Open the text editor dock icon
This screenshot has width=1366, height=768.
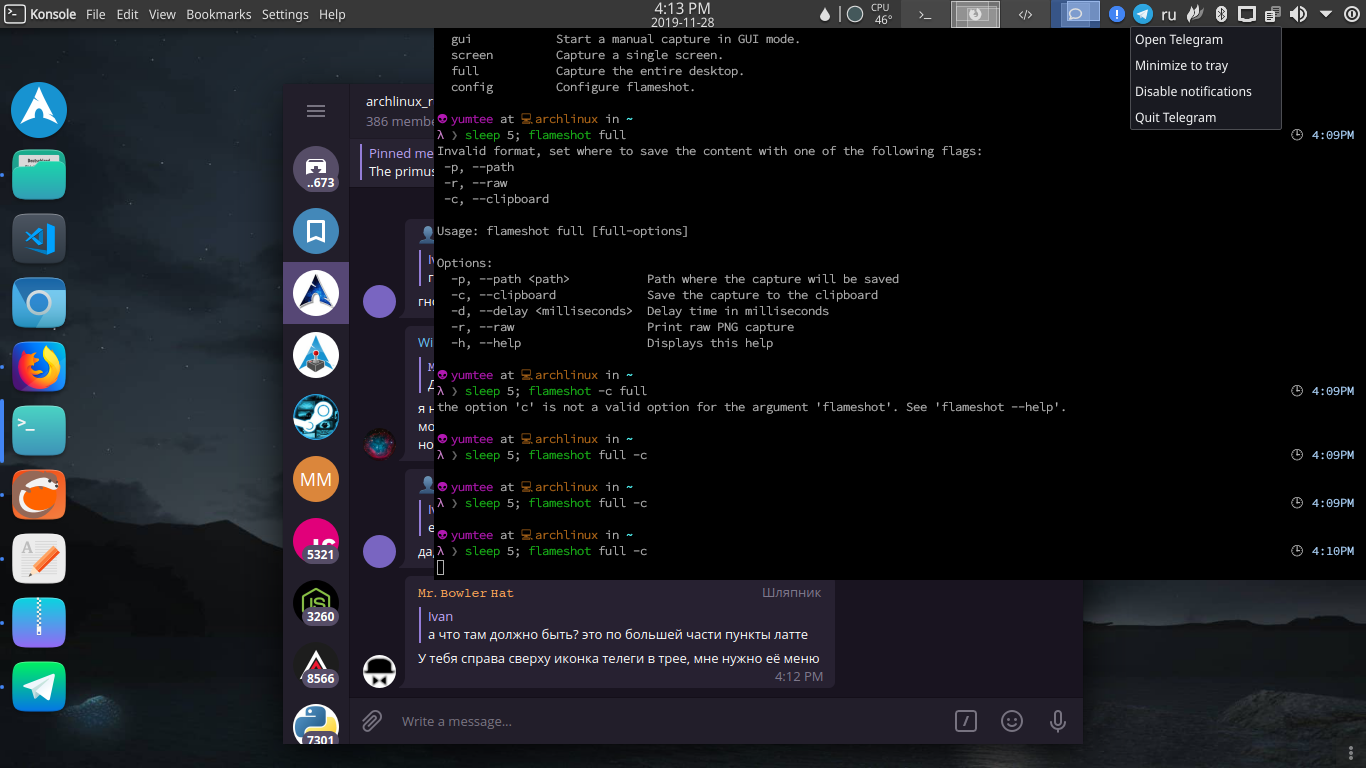pos(39,559)
